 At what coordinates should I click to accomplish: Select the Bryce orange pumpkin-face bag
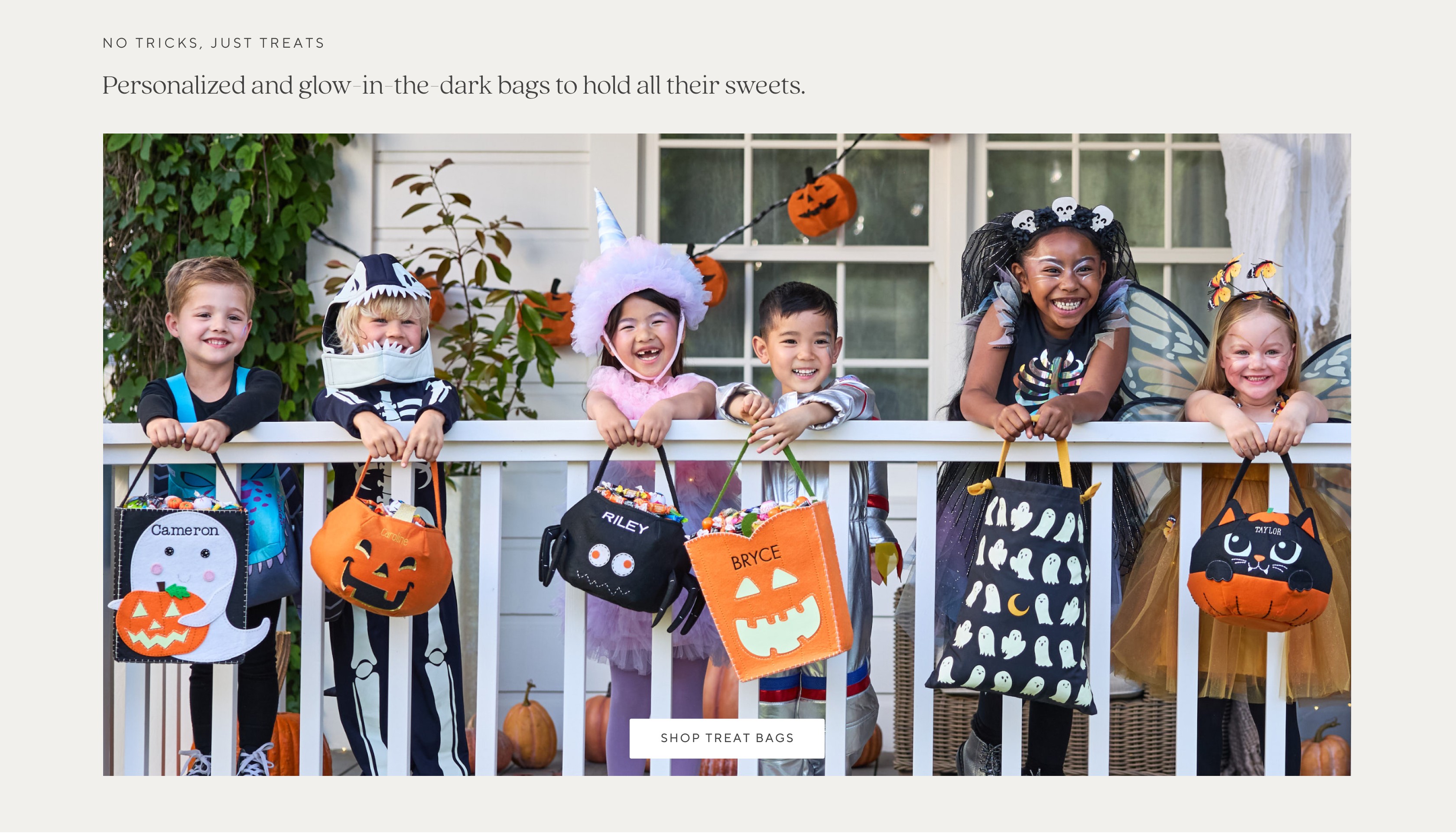coord(770,590)
